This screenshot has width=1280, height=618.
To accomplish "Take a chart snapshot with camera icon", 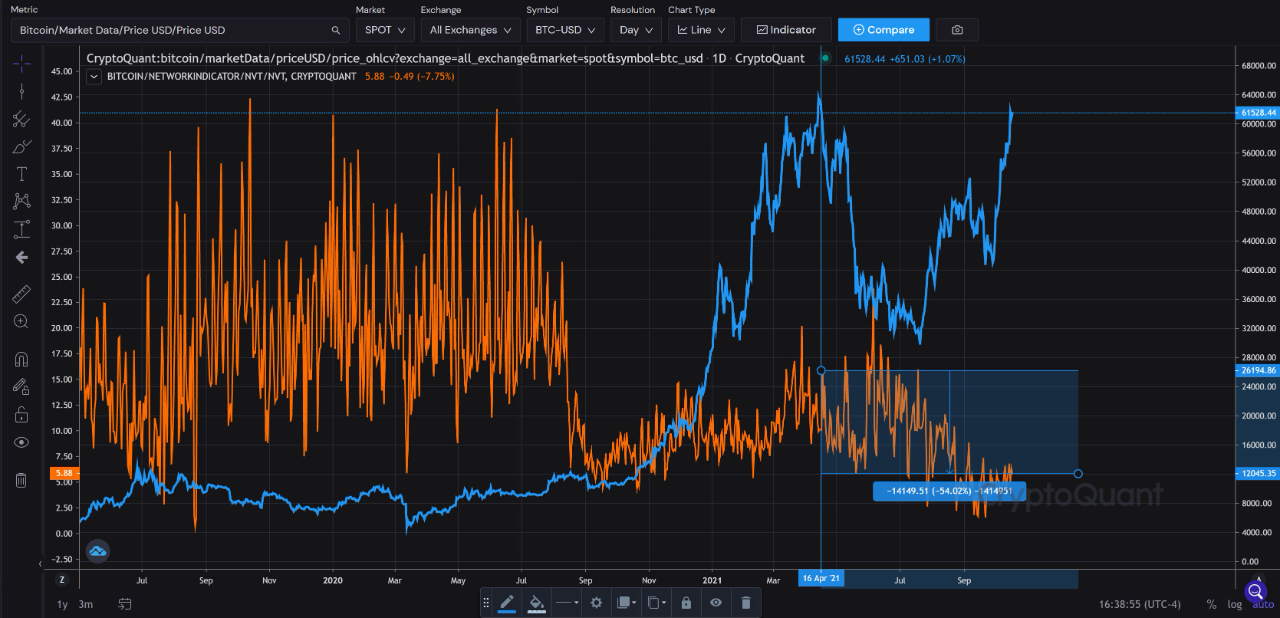I will pyautogui.click(x=957, y=29).
